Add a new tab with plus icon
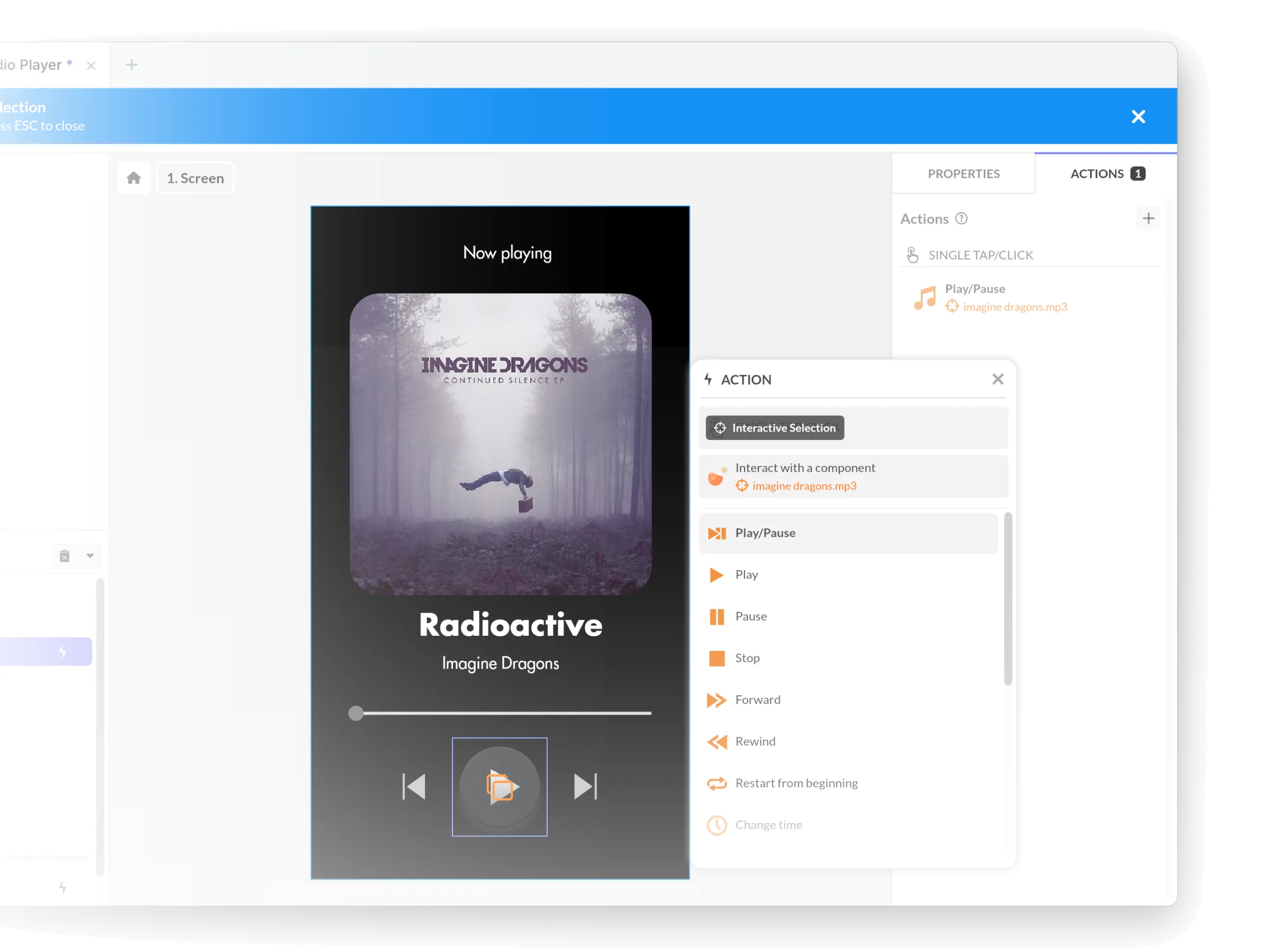Viewport: 1270px width, 952px height. [131, 65]
